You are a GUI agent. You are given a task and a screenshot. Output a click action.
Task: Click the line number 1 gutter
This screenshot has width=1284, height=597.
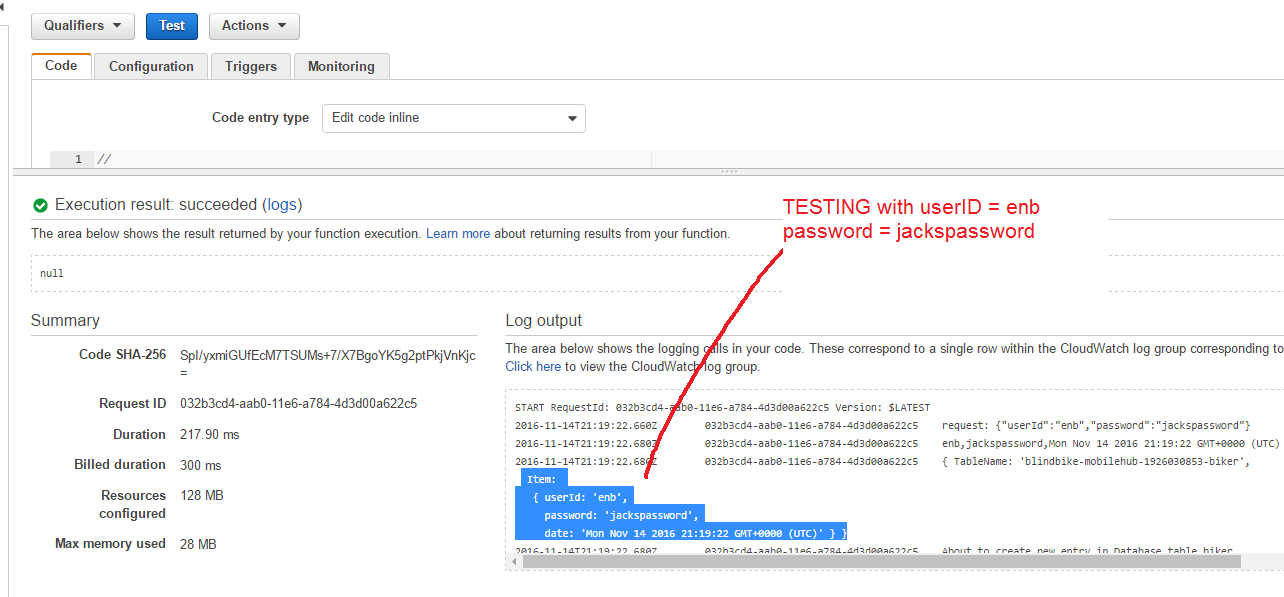pyautogui.click(x=78, y=160)
